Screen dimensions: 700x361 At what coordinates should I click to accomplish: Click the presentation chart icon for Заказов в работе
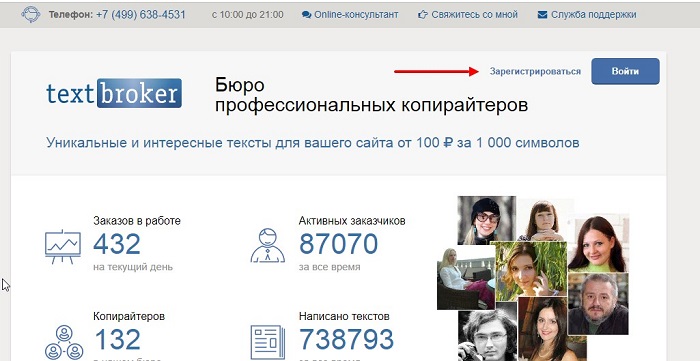coord(63,247)
